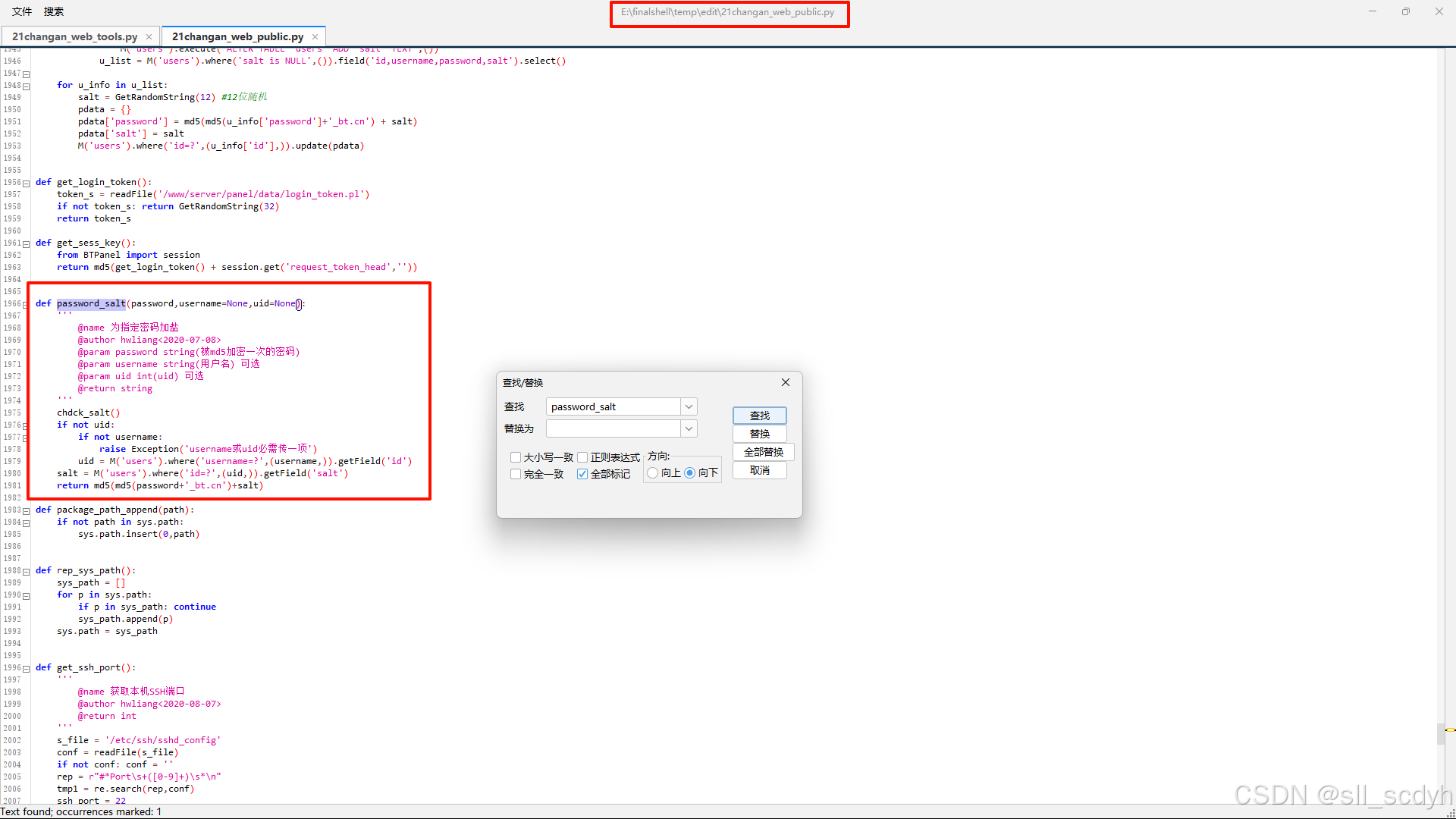
Task: Enable the 大小写一致 case-sensitive checkbox
Action: 516,457
